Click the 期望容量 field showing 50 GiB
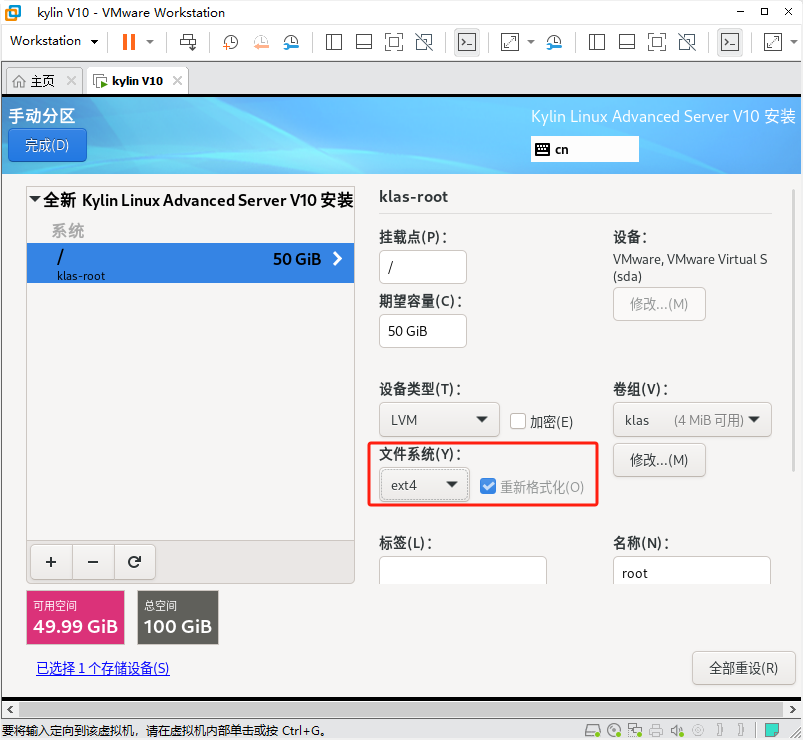803x740 pixels. (x=422, y=331)
